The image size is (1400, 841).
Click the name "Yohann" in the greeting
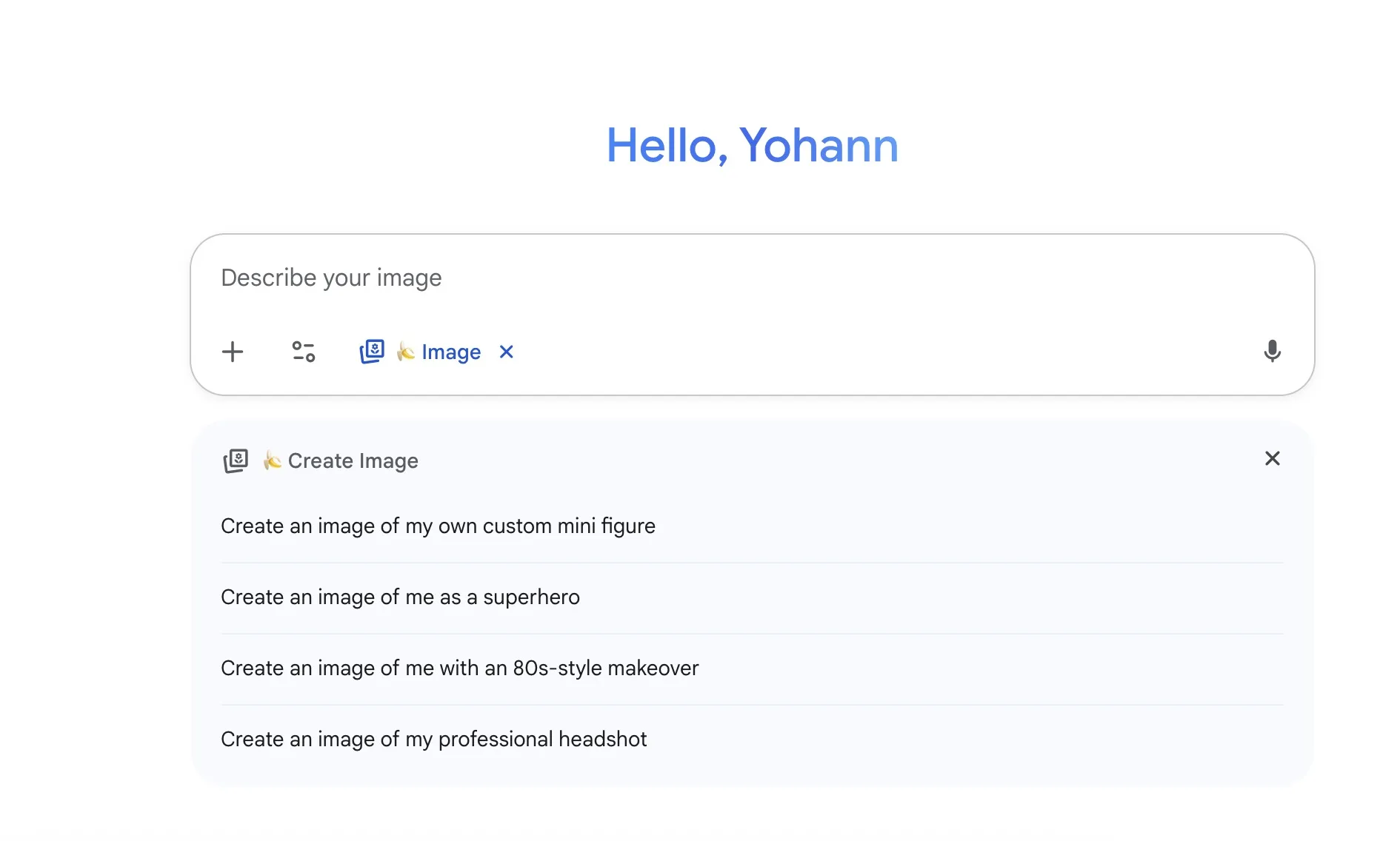819,145
